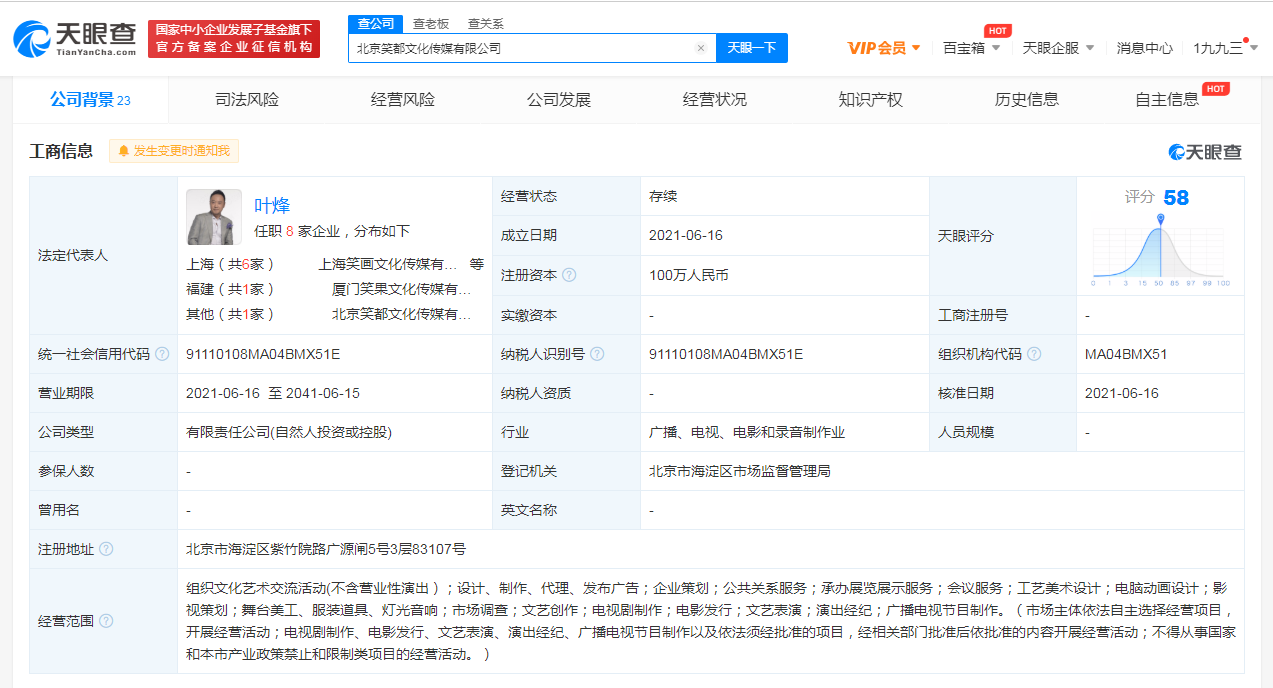Click help icon next to 统一社会信用代码
Image resolution: width=1273 pixels, height=688 pixels.
[x=162, y=354]
